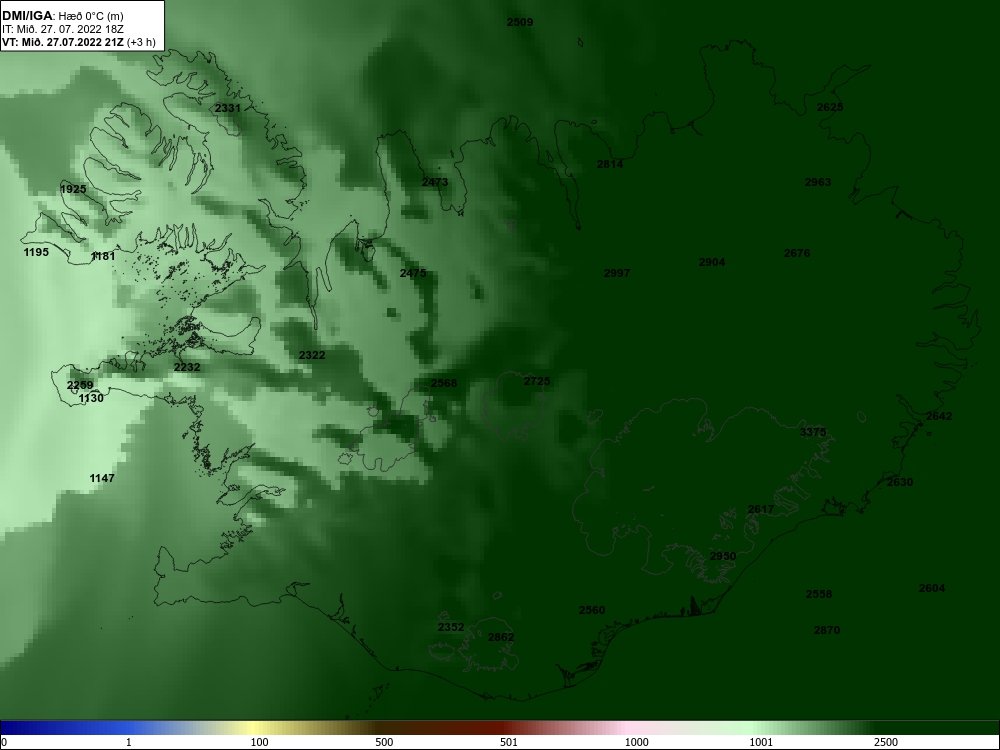This screenshot has height=750, width=1000.
Task: Click the 2814 value on the map
Action: tap(610, 165)
